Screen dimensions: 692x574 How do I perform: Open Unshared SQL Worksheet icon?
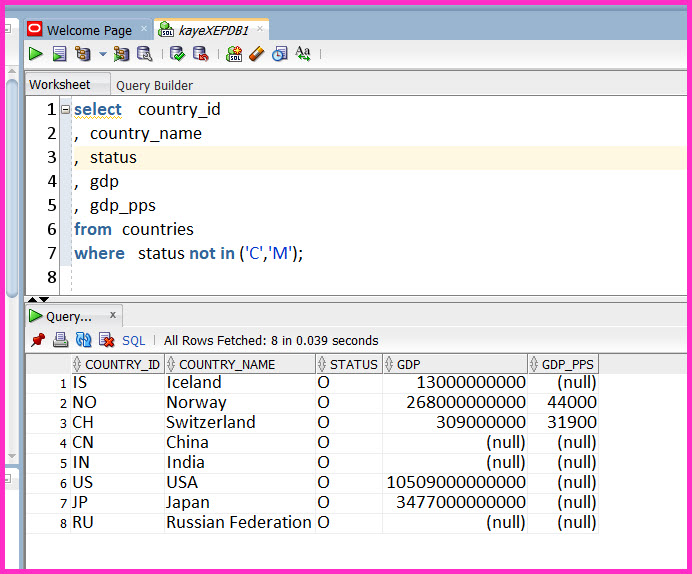click(x=234, y=54)
